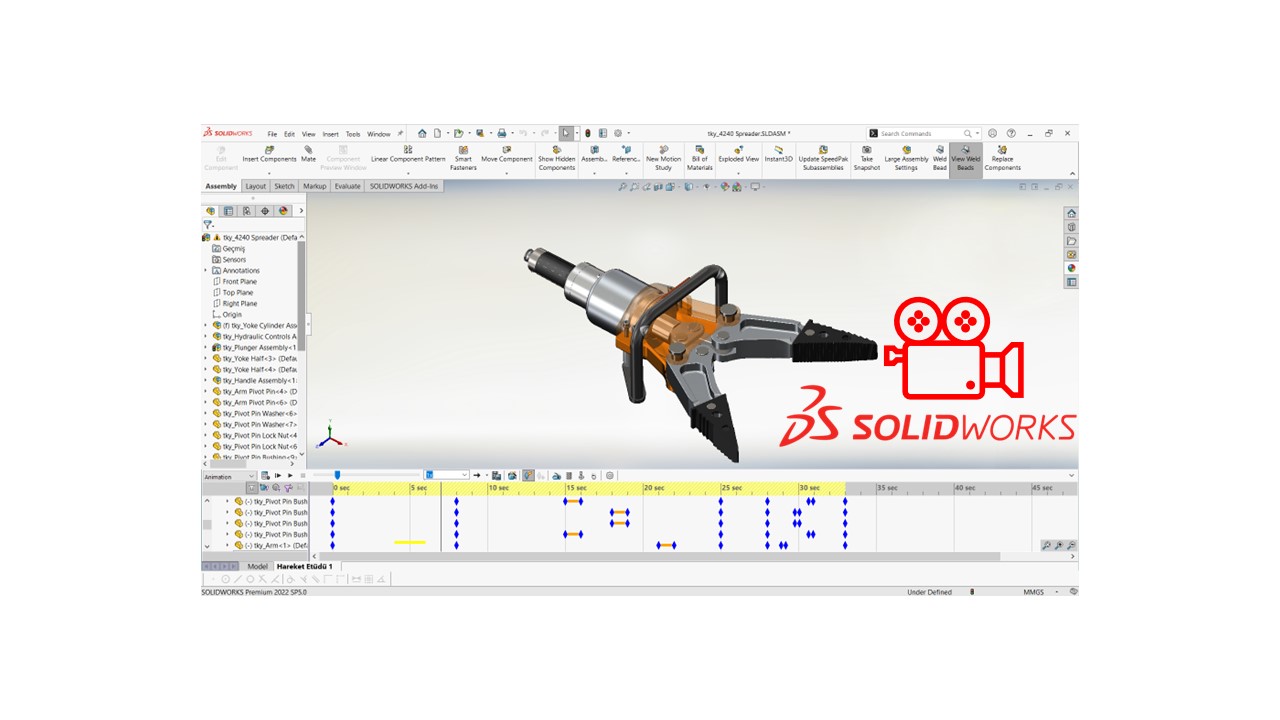Click the Rebuild traffic light icon
Viewport: 1280px width, 720px height.
[x=588, y=133]
